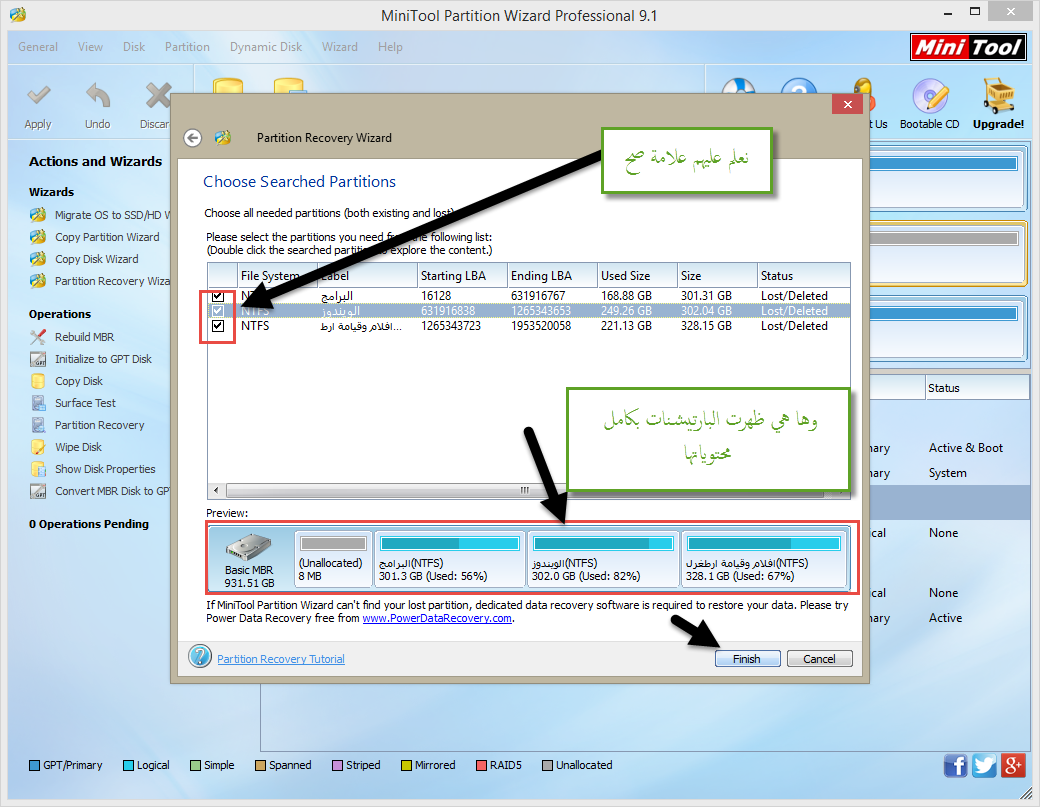The height and width of the screenshot is (807, 1040).
Task: Toggle checkbox for partition starting 1265343723
Action: click(218, 326)
